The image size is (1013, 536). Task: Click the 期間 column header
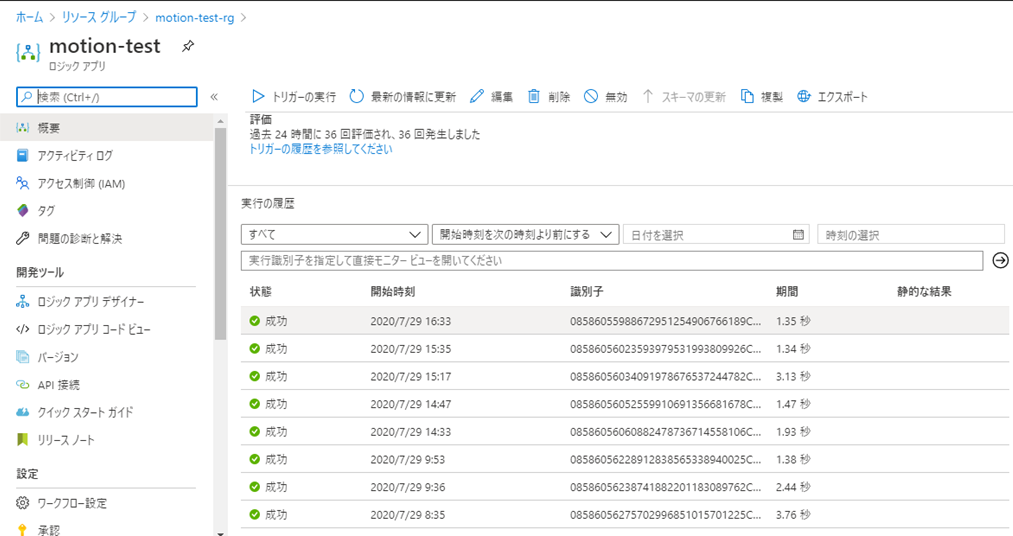tap(787, 292)
